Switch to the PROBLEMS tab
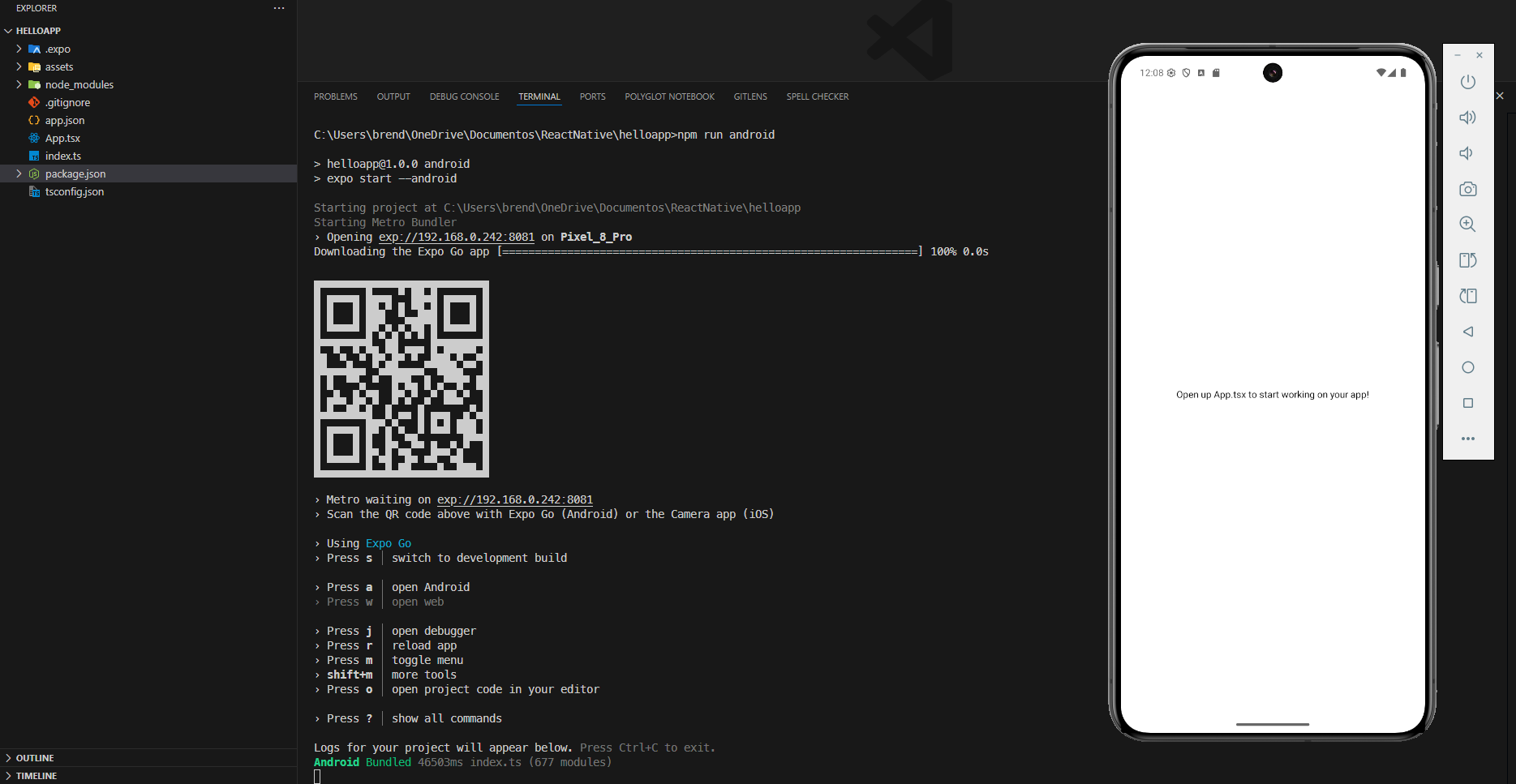The width and height of the screenshot is (1516, 784). pos(335,96)
